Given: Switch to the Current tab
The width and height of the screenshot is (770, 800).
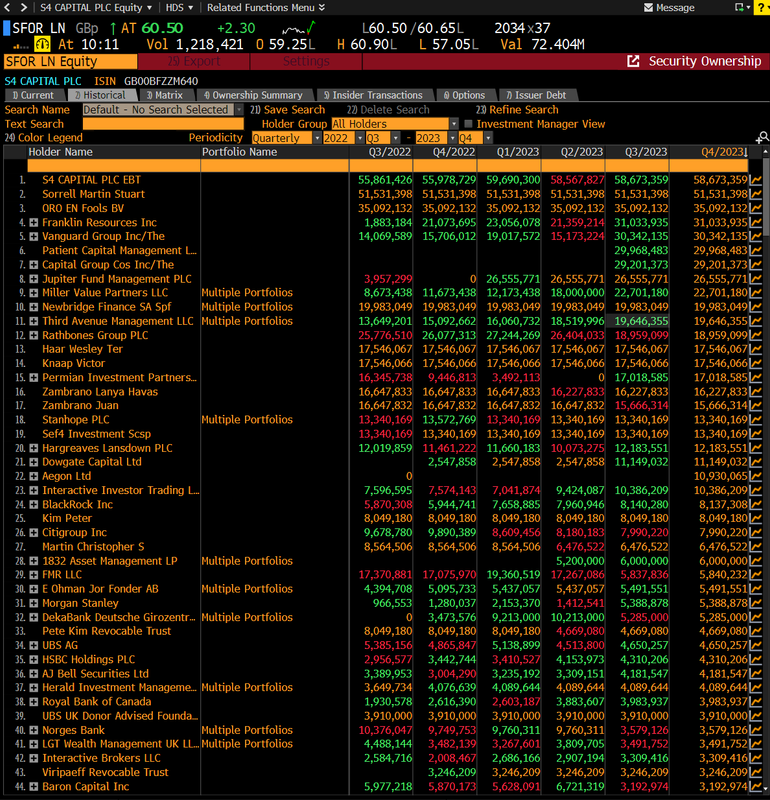Looking at the screenshot, I should pos(34,95).
